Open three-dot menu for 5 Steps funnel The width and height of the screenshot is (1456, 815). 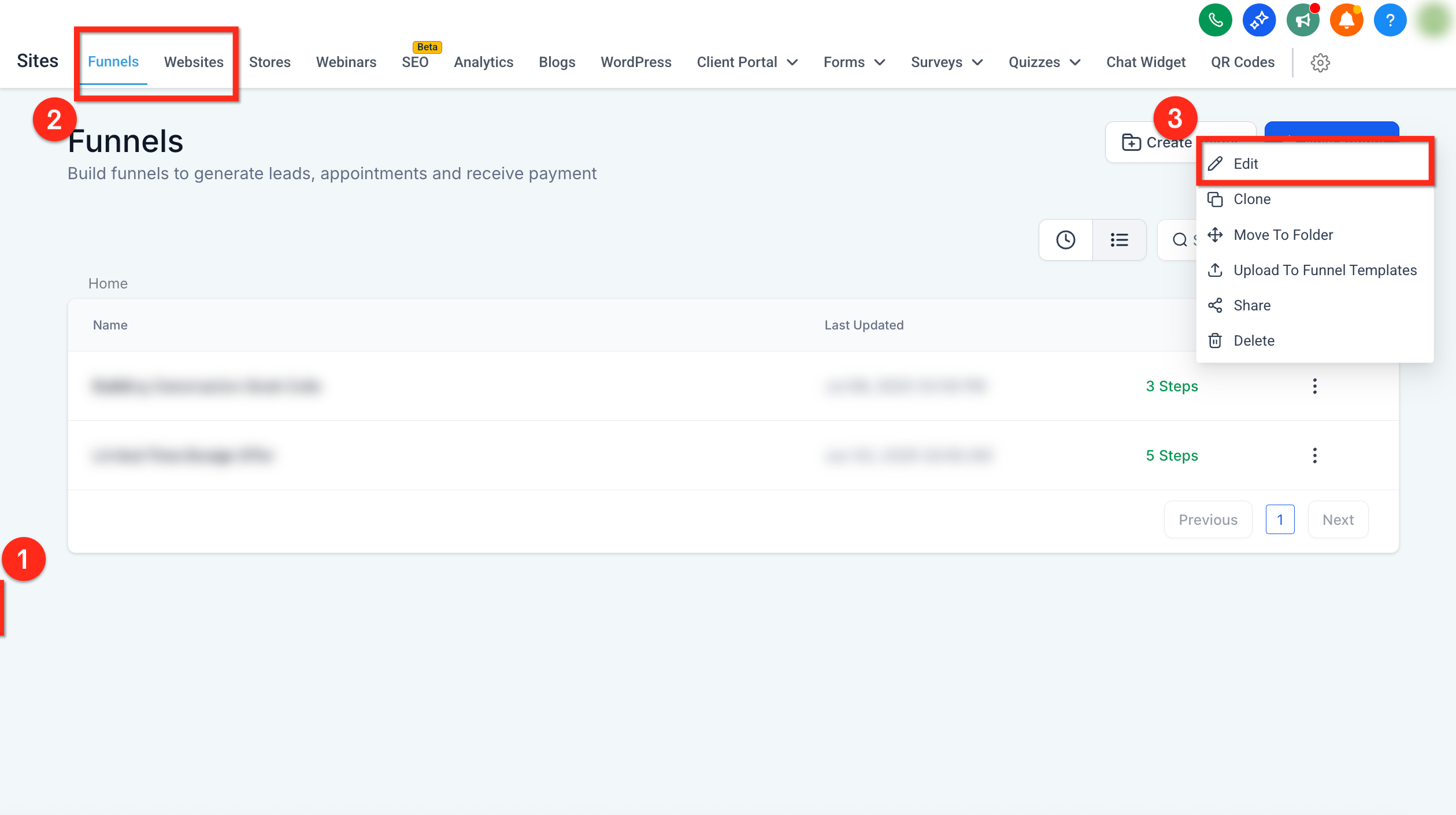click(1315, 455)
